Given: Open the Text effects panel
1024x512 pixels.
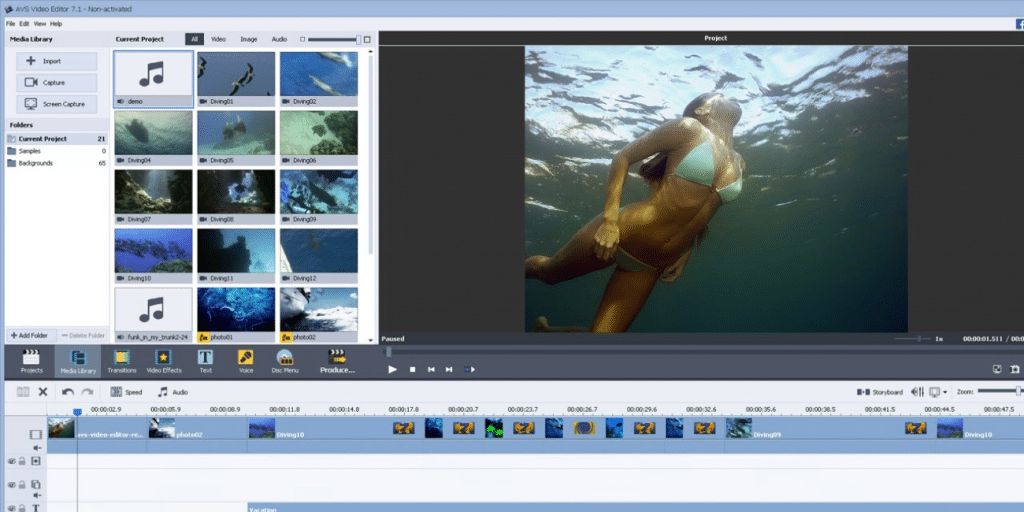Looking at the screenshot, I should pyautogui.click(x=205, y=361).
